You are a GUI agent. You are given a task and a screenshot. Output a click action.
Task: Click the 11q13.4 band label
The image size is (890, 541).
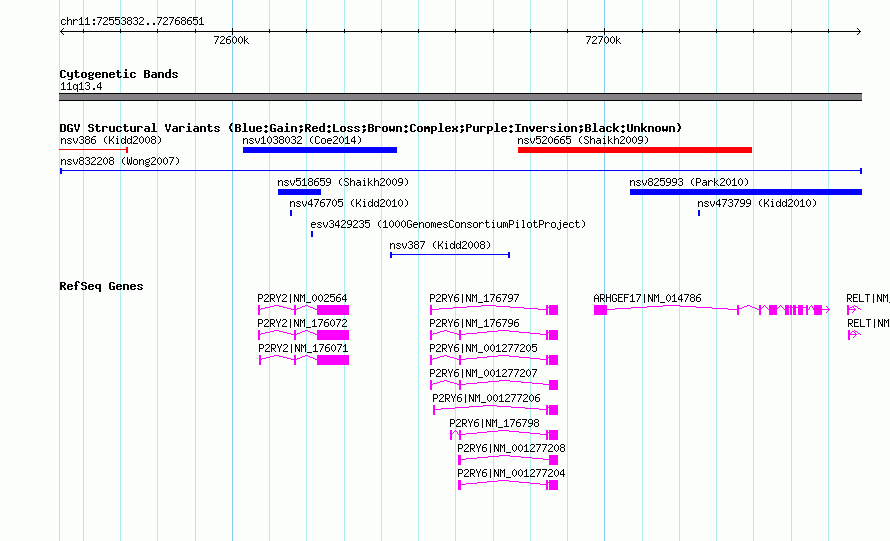(81, 86)
